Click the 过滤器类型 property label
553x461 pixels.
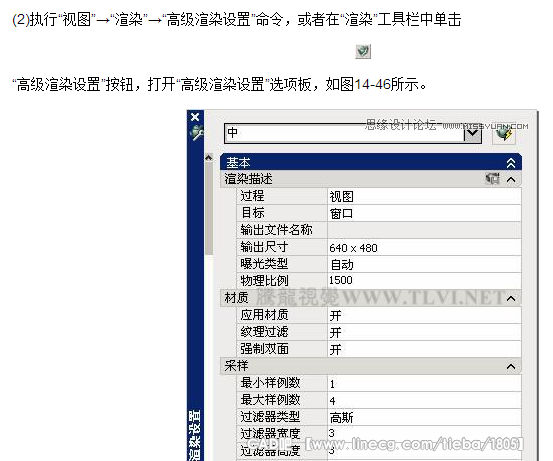pos(271,417)
